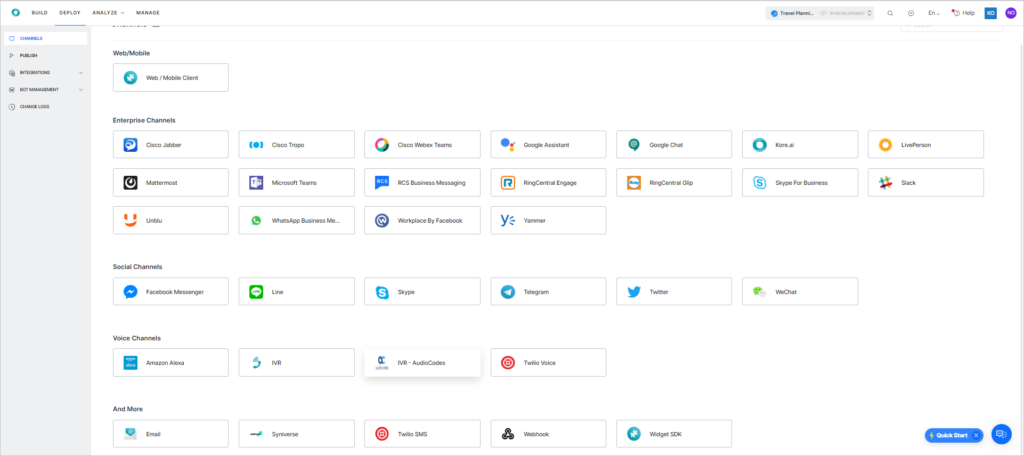Click the Twitter bird icon
The image size is (1024, 456).
633,292
